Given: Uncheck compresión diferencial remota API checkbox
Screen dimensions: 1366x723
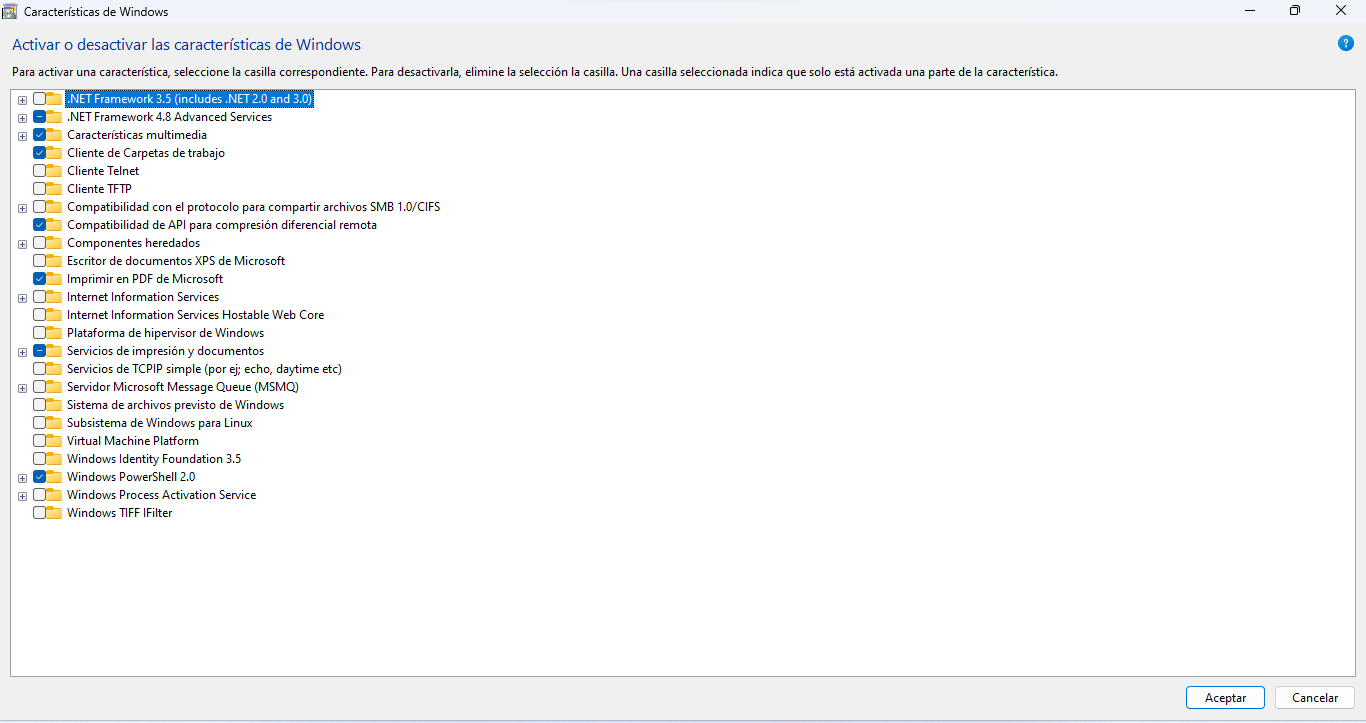Looking at the screenshot, I should 39,225.
